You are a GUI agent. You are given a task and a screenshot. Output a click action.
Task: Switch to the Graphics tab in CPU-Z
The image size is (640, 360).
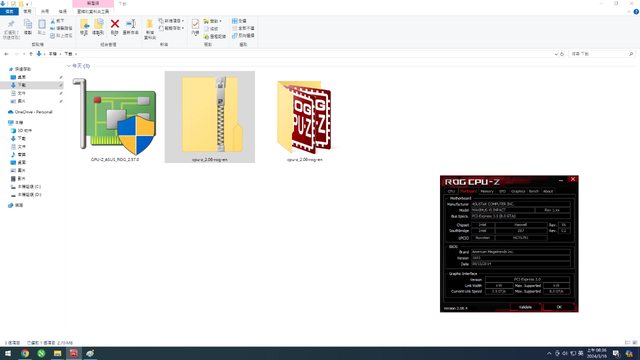(x=518, y=191)
